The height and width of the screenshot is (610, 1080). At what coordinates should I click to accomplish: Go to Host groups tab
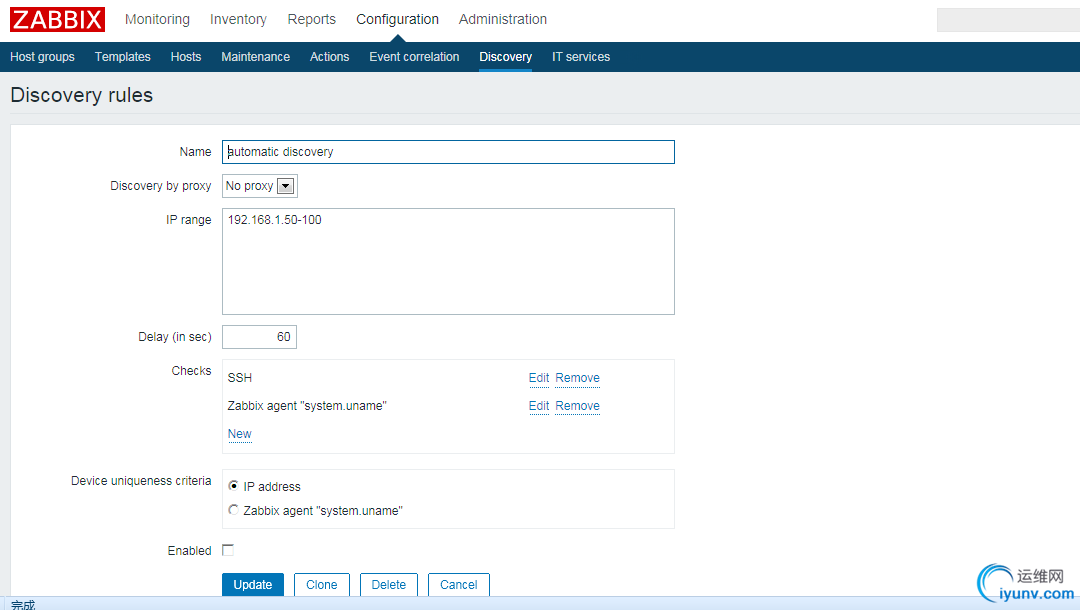[42, 56]
